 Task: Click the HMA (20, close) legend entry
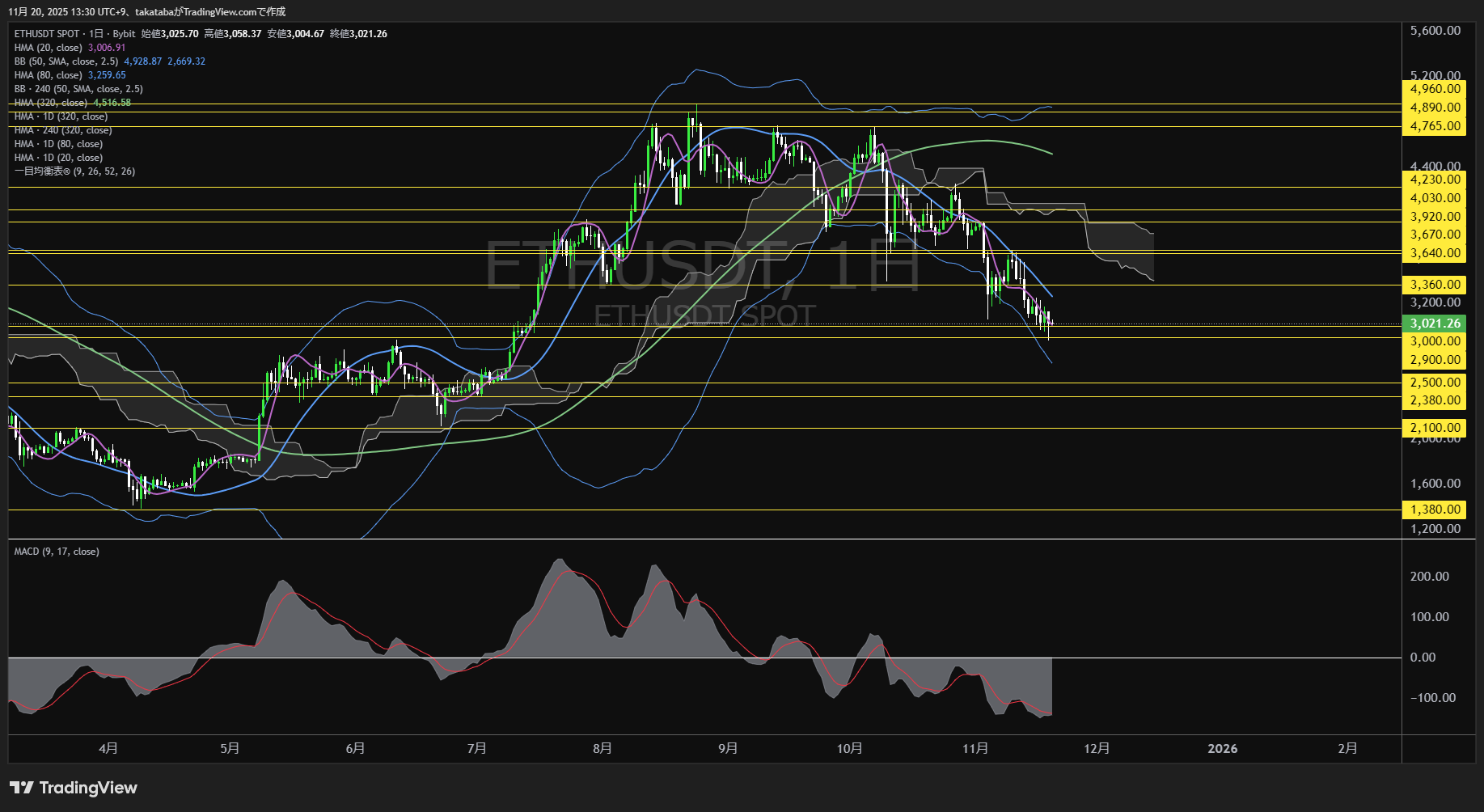coord(49,48)
